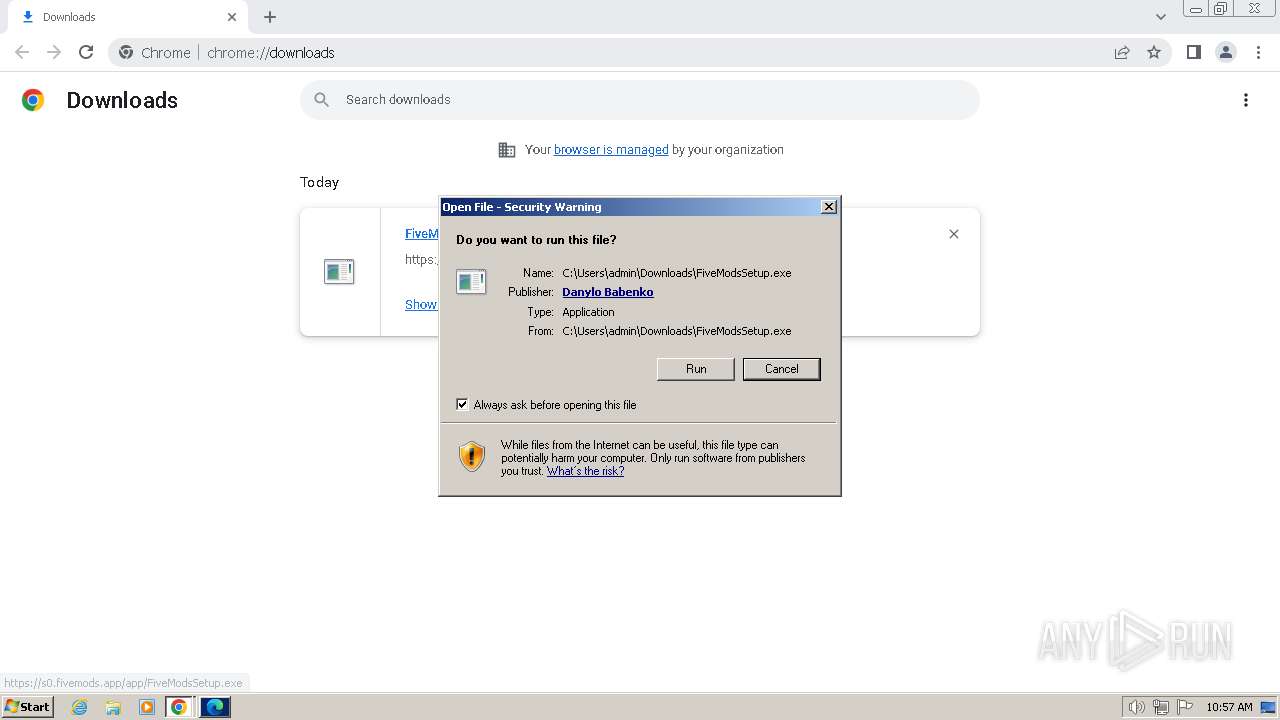Open the Danylo Babenko publisher link

pos(608,292)
